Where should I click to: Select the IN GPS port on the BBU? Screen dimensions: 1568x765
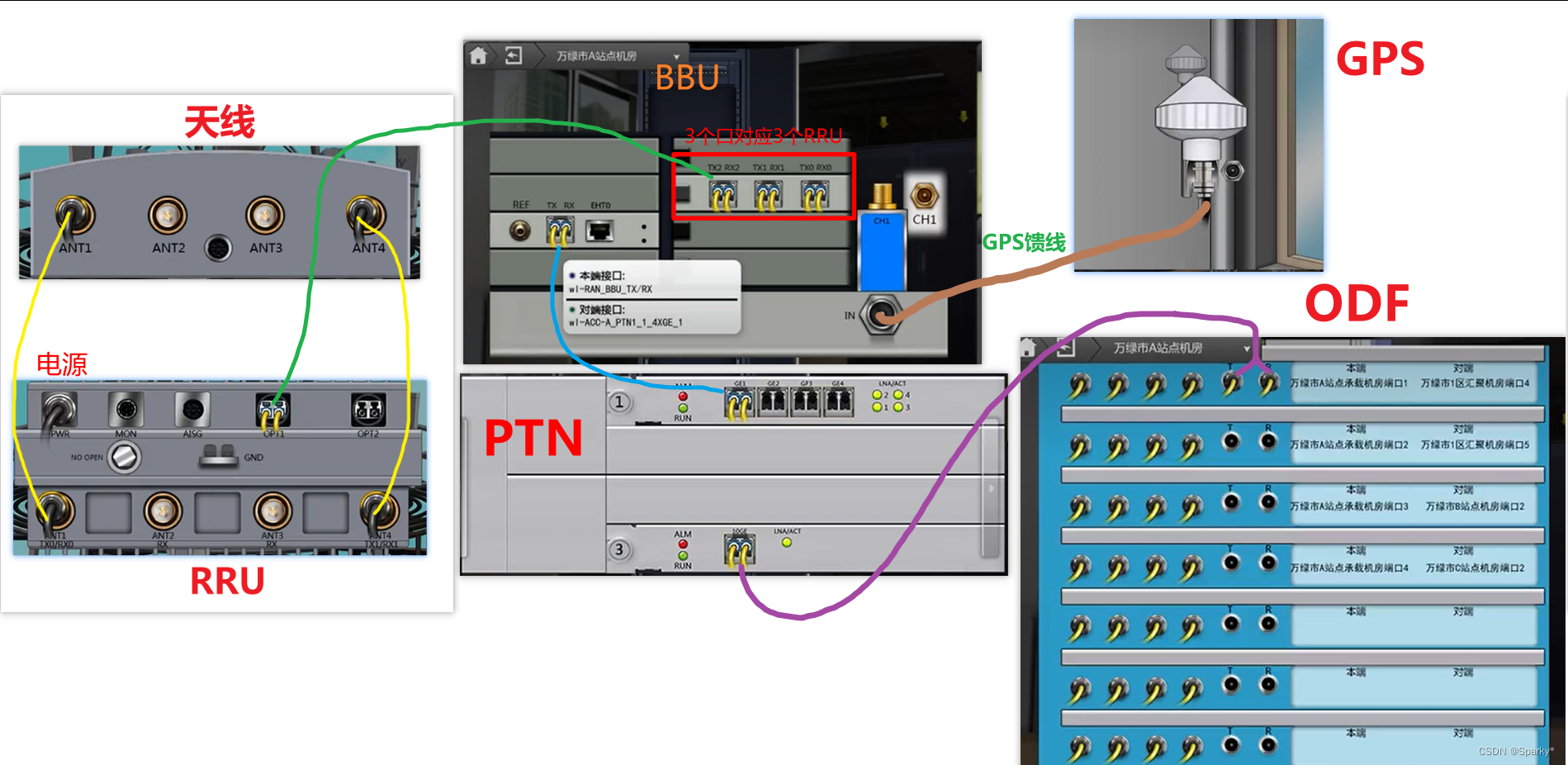tap(880, 316)
